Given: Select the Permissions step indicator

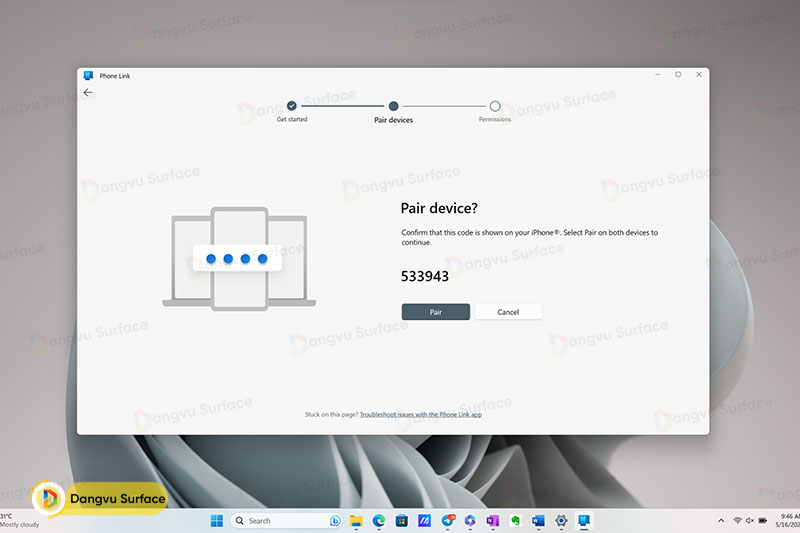Looking at the screenshot, I should point(495,106).
